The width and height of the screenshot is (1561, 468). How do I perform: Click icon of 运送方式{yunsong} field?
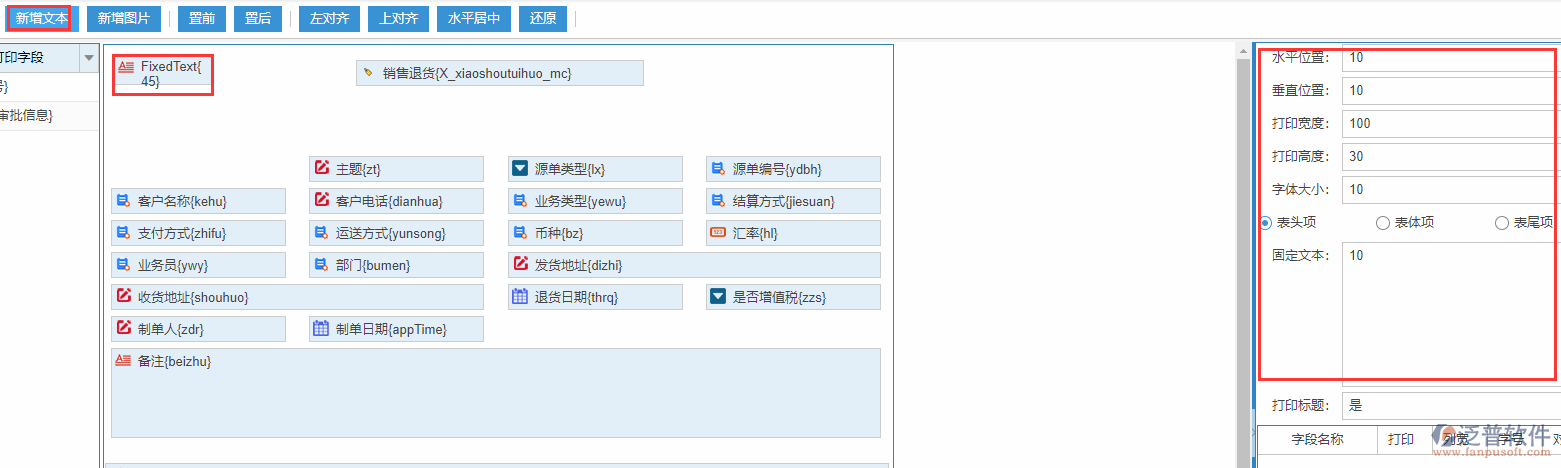[x=321, y=233]
